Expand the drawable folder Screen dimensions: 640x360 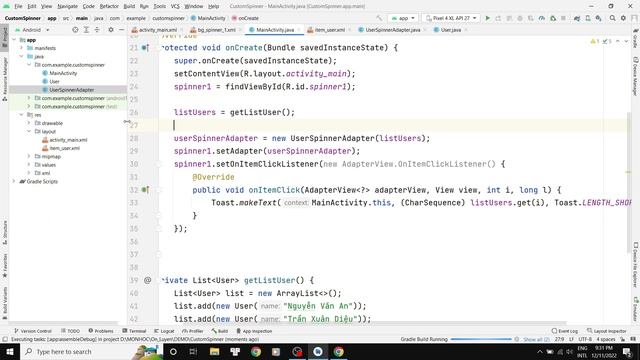[x=29, y=123]
